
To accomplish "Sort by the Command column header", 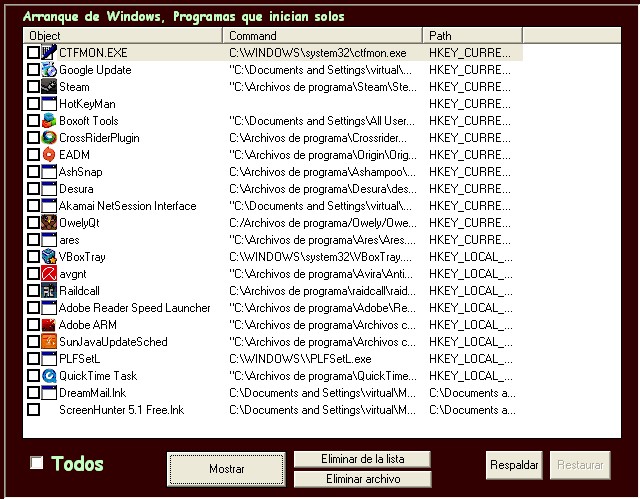I will pyautogui.click(x=322, y=35).
